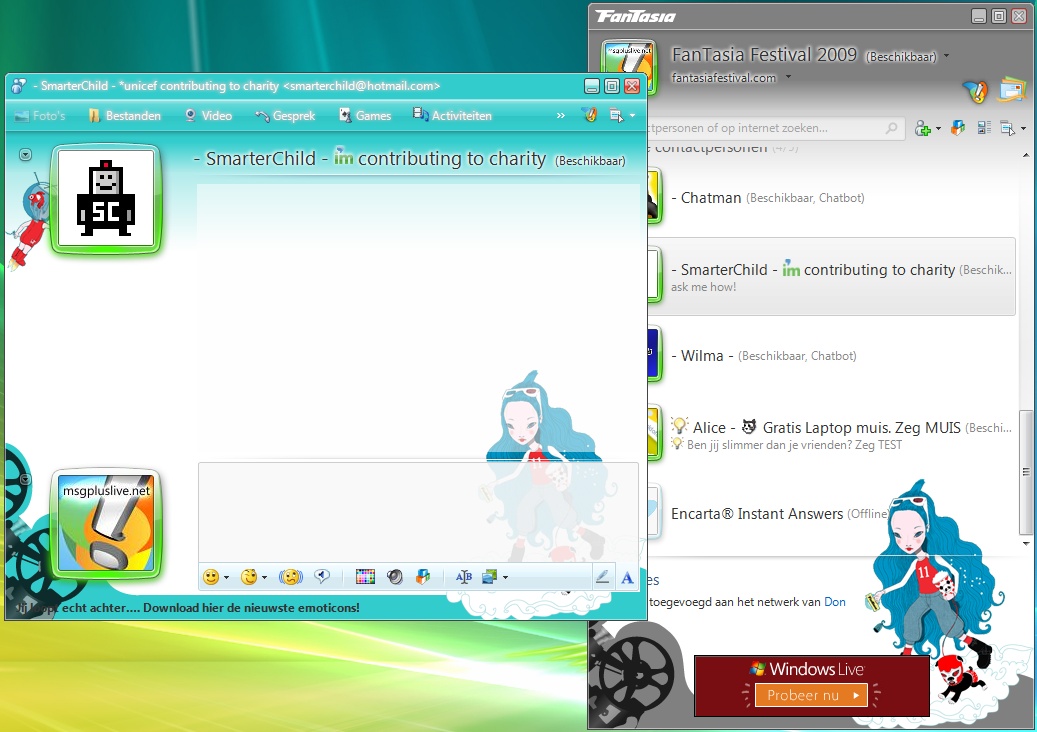This screenshot has height=732, width=1037.
Task: Click the contact list scrollbar thumb
Action: tap(1026, 471)
